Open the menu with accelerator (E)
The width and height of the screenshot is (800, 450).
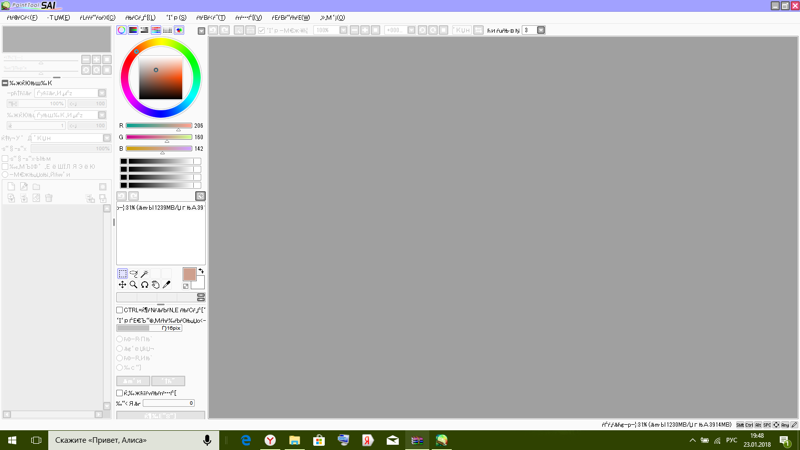(x=58, y=17)
